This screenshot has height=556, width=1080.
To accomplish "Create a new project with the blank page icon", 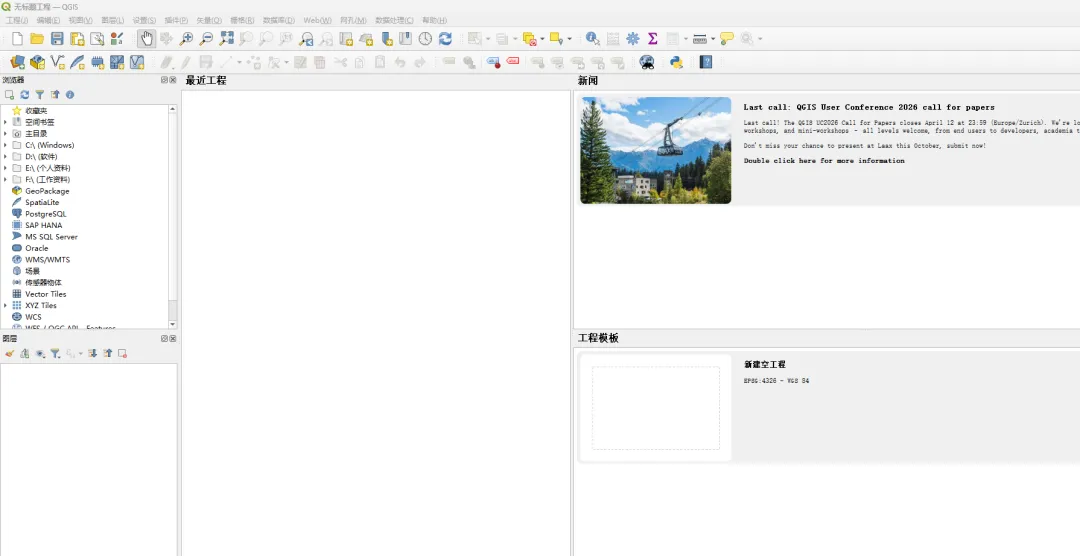I will coord(17,39).
